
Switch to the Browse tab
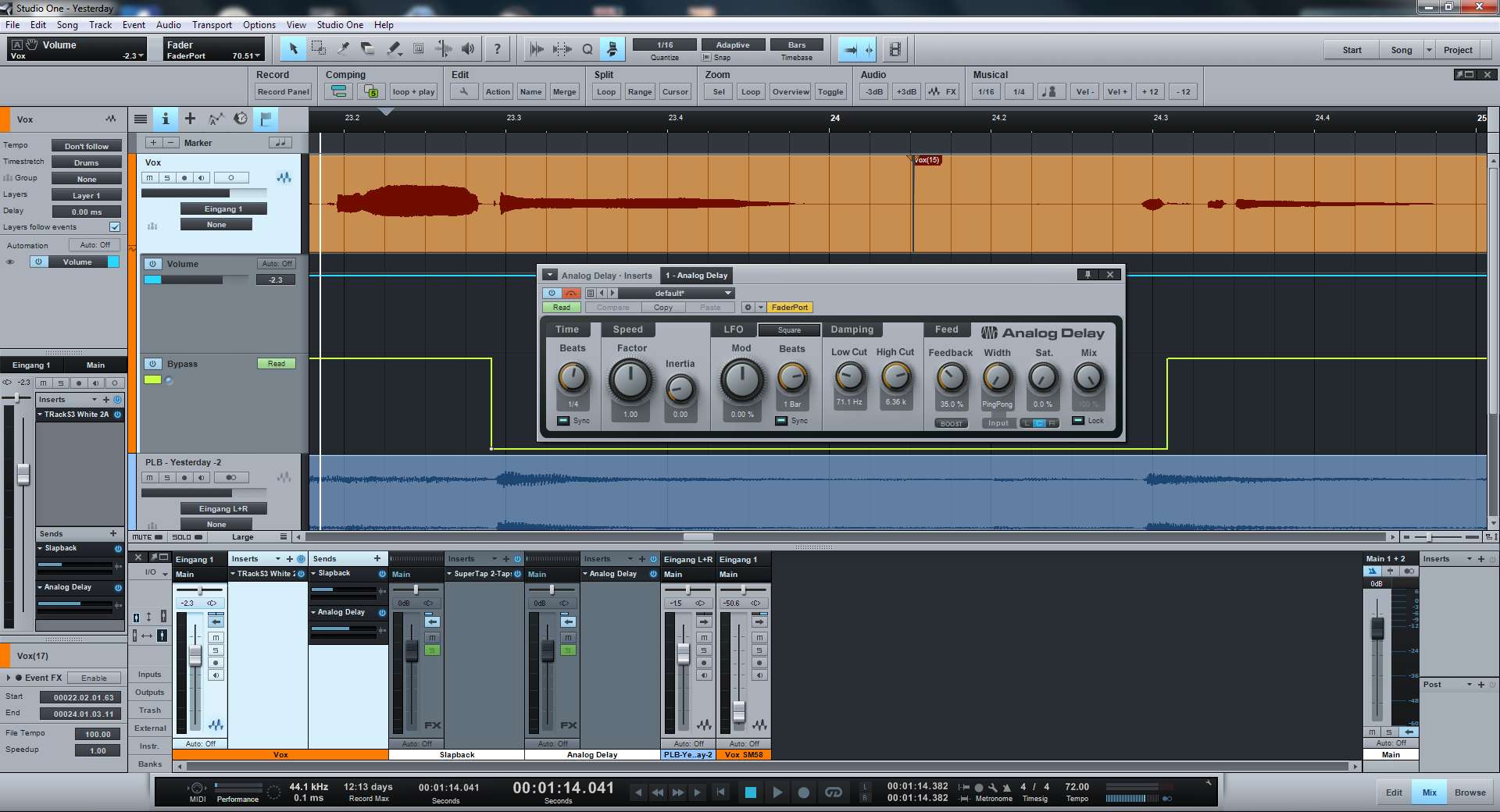(x=1470, y=792)
